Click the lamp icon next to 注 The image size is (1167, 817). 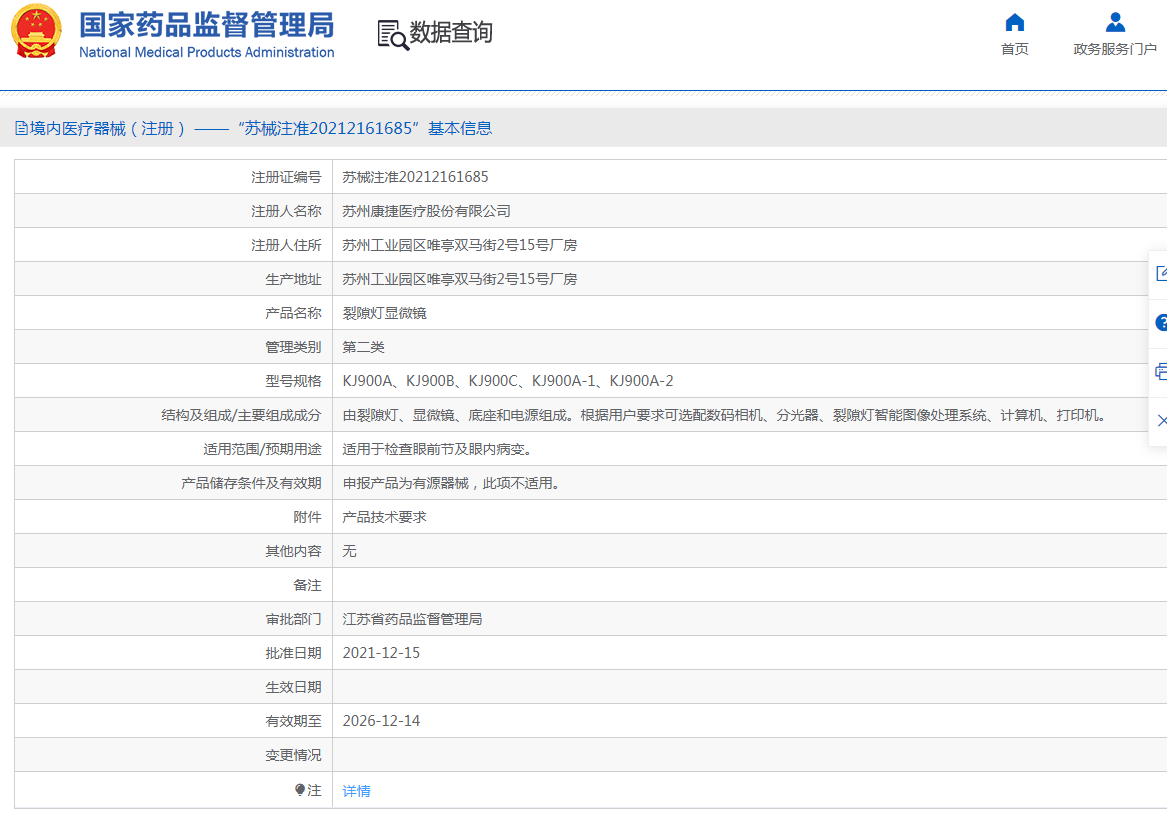pos(298,789)
